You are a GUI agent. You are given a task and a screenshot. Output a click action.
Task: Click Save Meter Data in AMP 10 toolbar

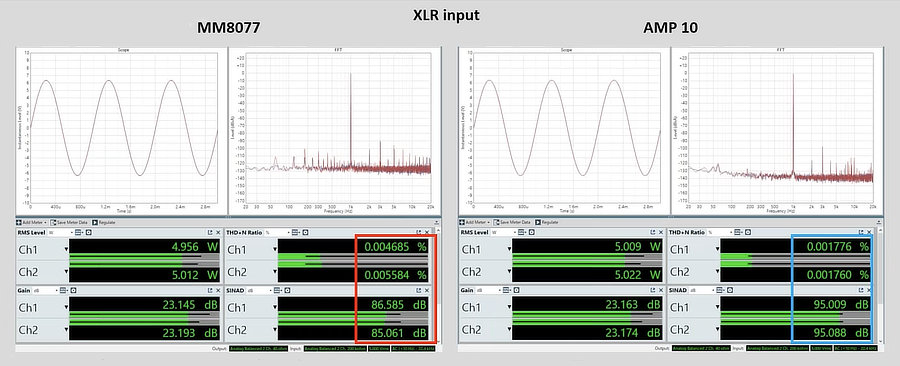(511, 222)
